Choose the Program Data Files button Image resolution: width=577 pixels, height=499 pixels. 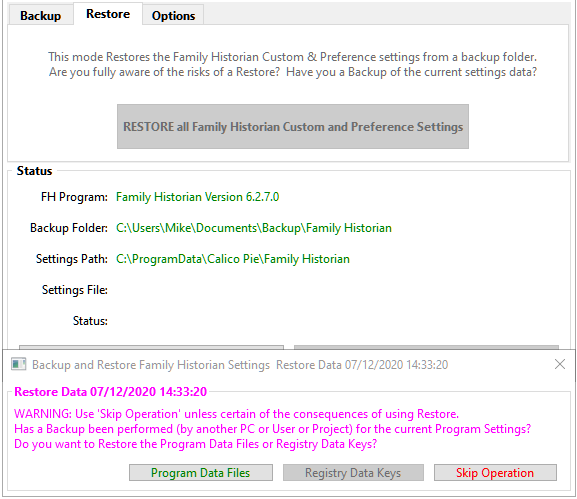[x=201, y=473]
